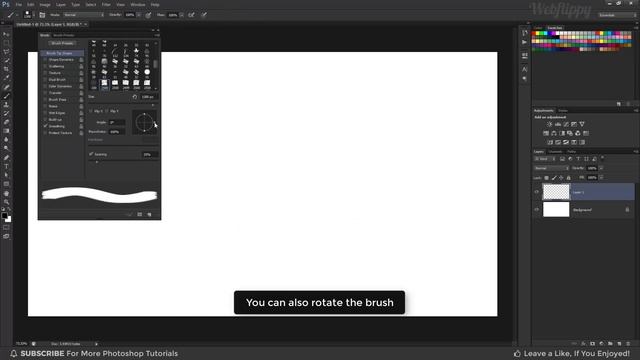Toggle tablet pressure for opacity icon

pyautogui.click(x=148, y=15)
